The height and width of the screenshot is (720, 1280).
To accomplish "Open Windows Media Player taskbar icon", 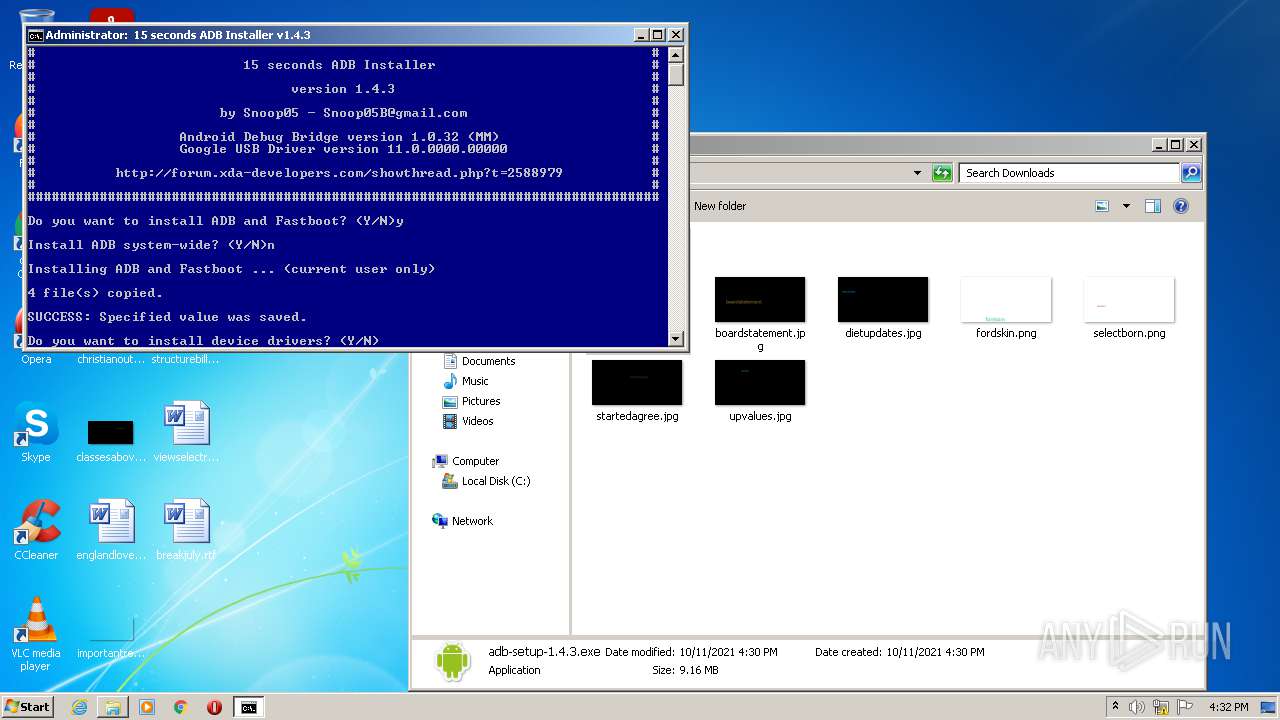I will click(147, 707).
